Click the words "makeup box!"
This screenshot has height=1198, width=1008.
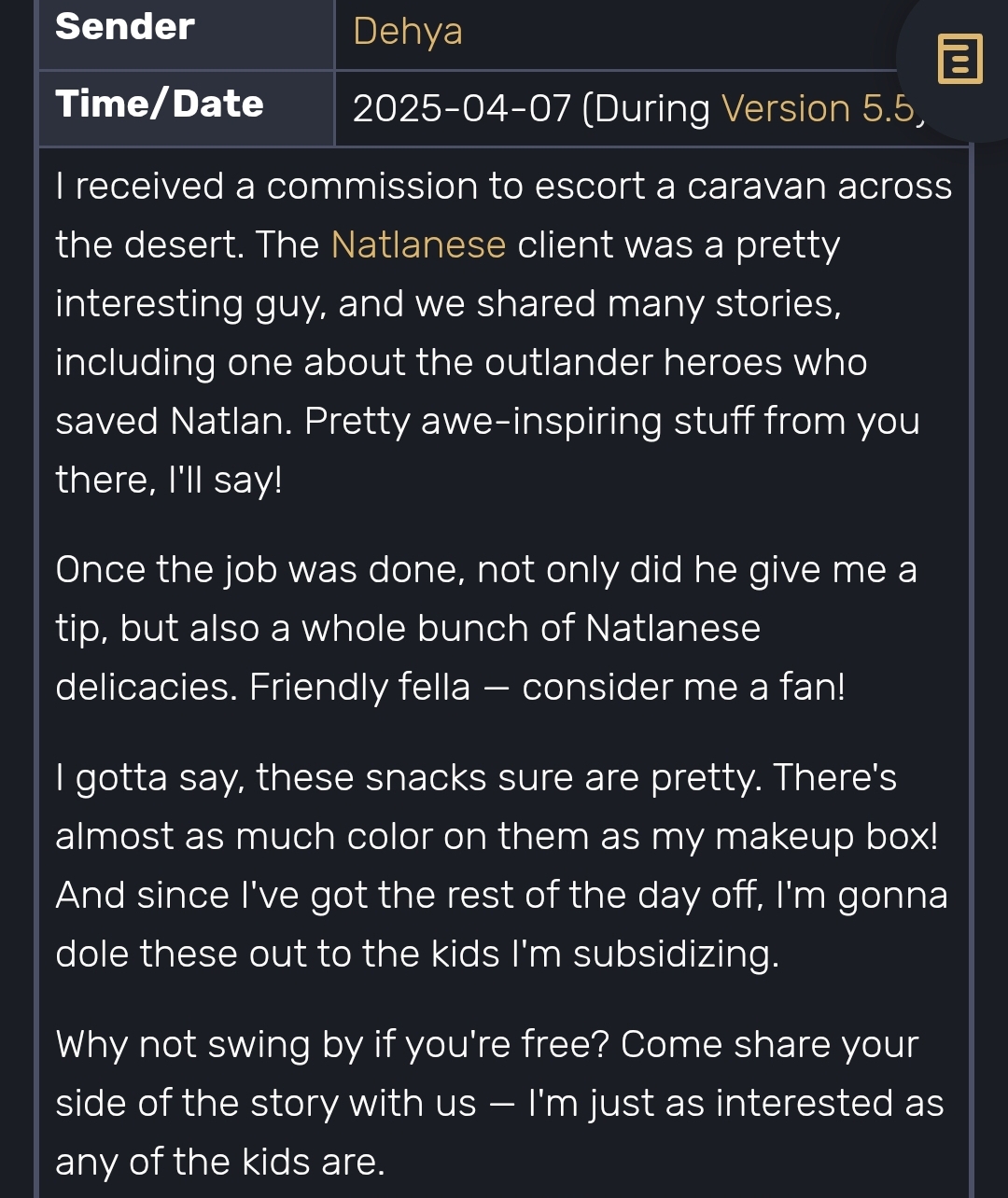tap(827, 836)
